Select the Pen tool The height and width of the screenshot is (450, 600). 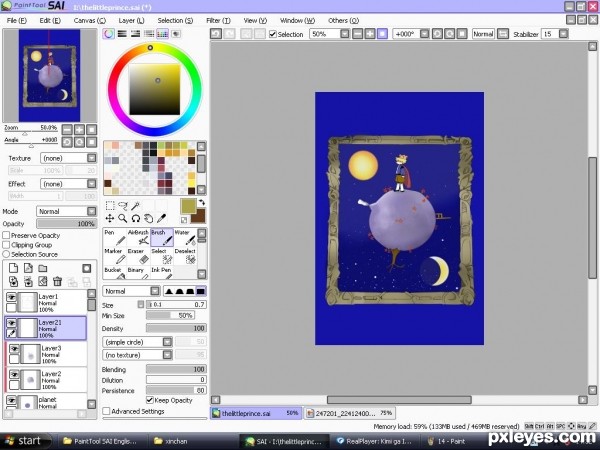point(115,238)
